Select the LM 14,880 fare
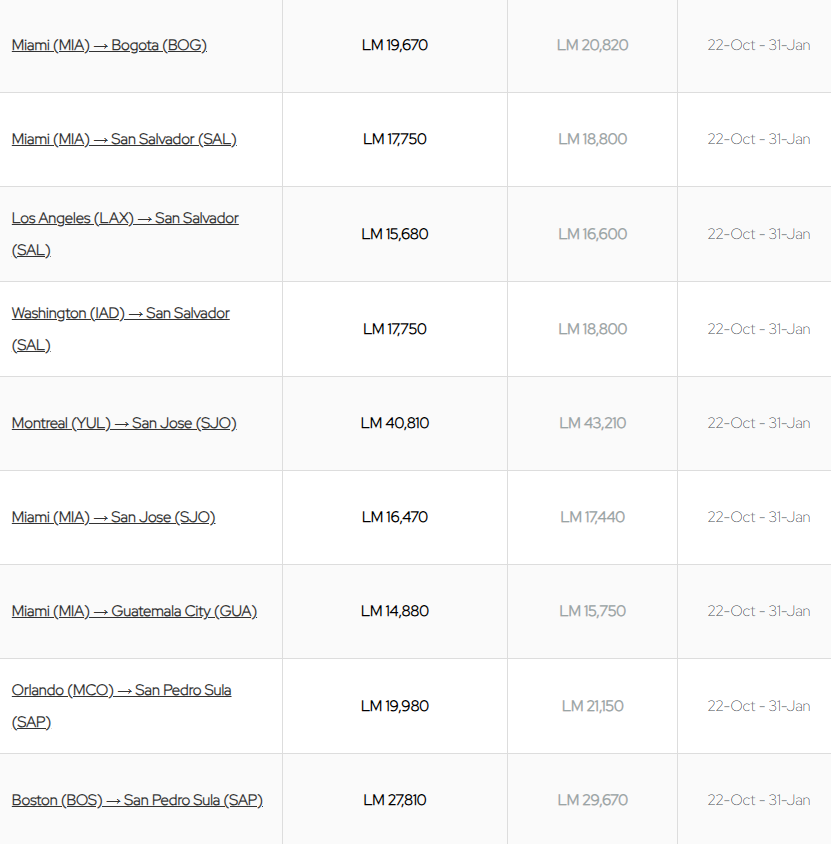Image resolution: width=831 pixels, height=844 pixels. point(395,611)
